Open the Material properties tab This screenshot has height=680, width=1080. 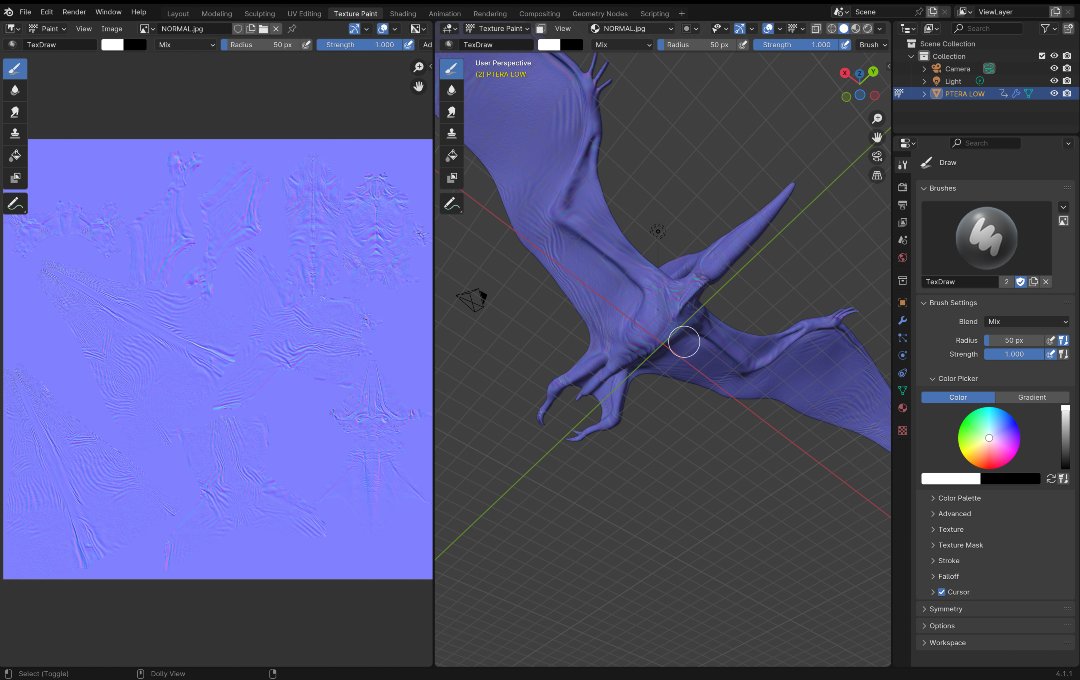pyautogui.click(x=902, y=408)
